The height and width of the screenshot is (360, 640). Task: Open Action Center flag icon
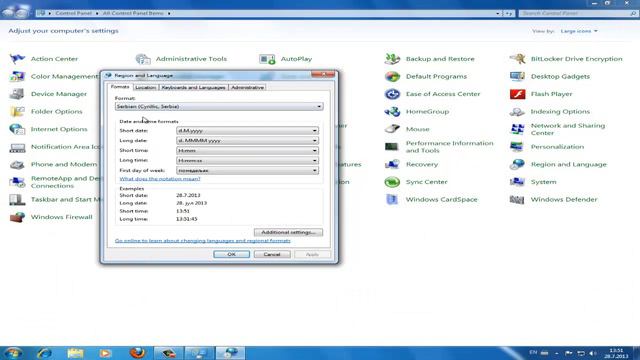coord(17,59)
